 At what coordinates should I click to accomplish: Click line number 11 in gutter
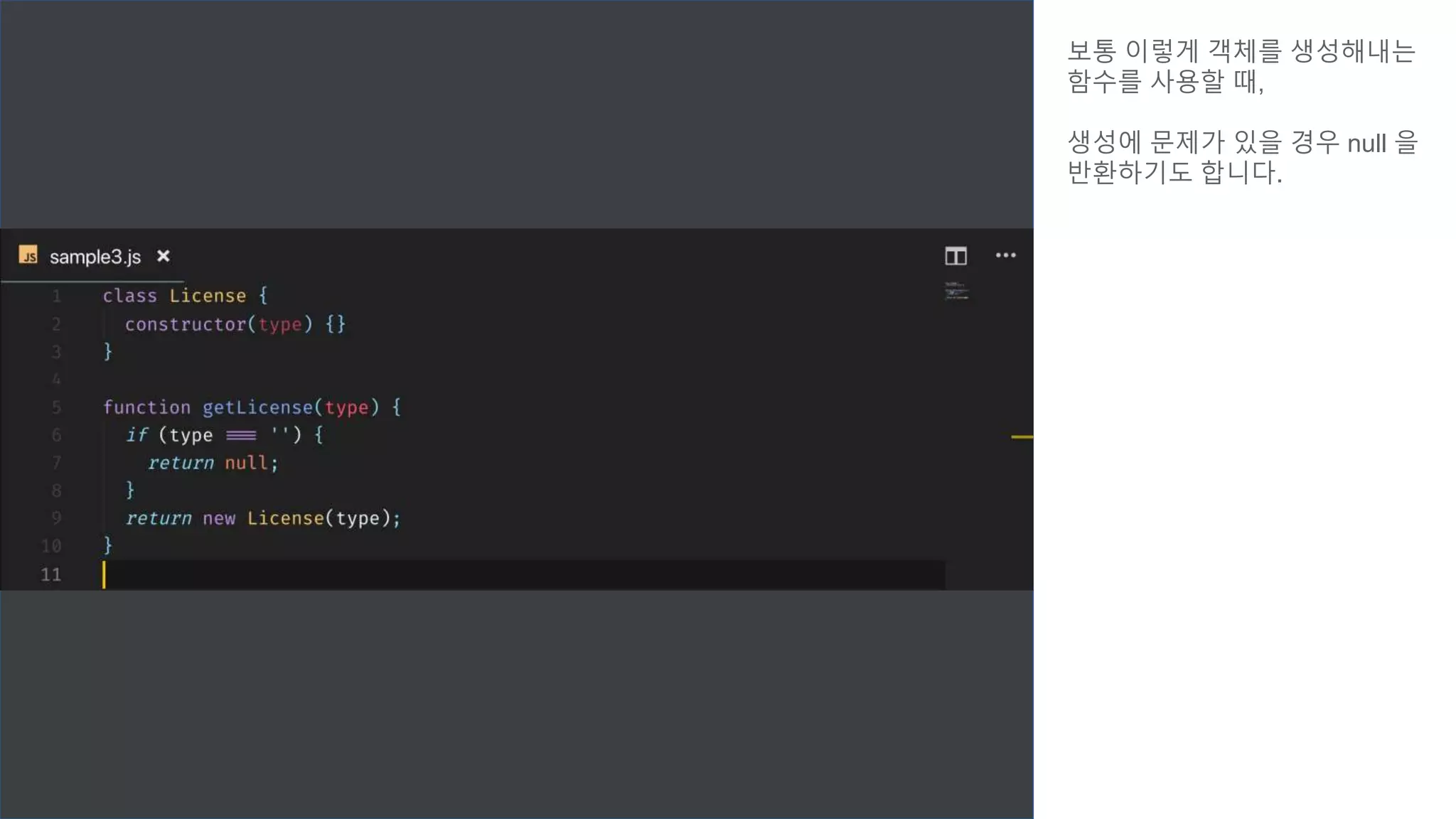click(x=50, y=574)
